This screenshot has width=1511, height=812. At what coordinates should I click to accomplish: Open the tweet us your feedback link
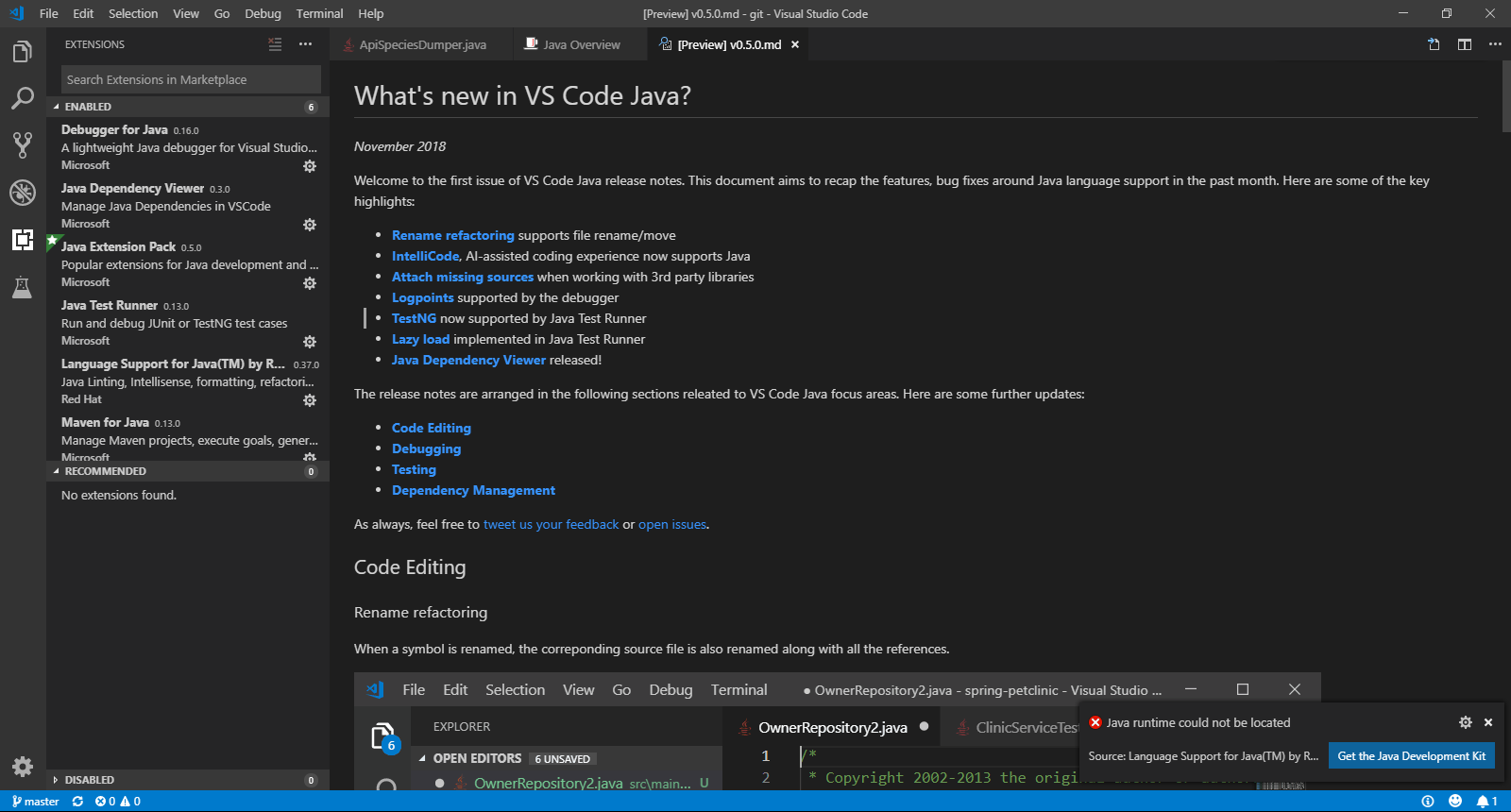point(552,524)
